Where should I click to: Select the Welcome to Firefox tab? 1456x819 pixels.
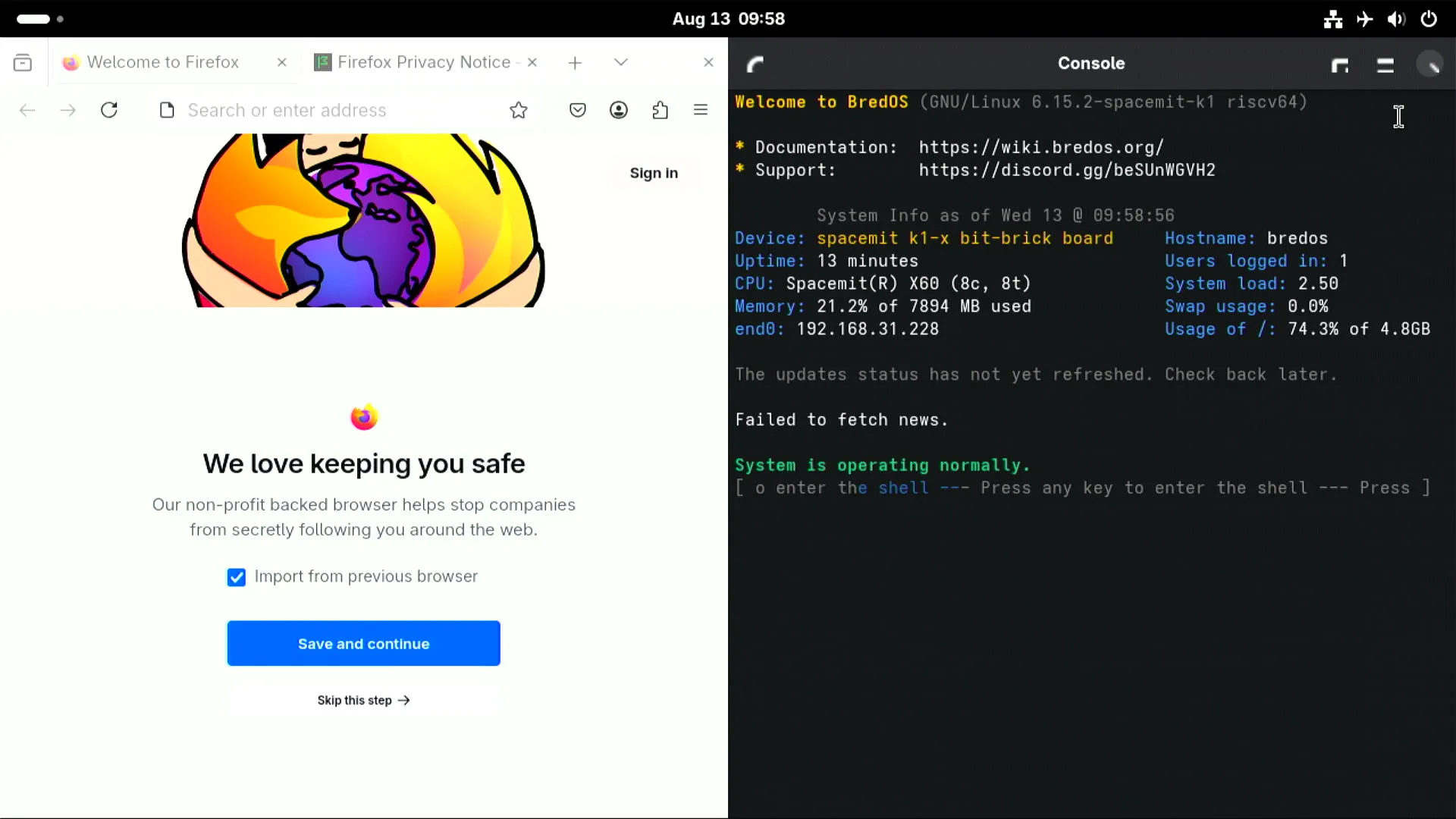[x=163, y=62]
